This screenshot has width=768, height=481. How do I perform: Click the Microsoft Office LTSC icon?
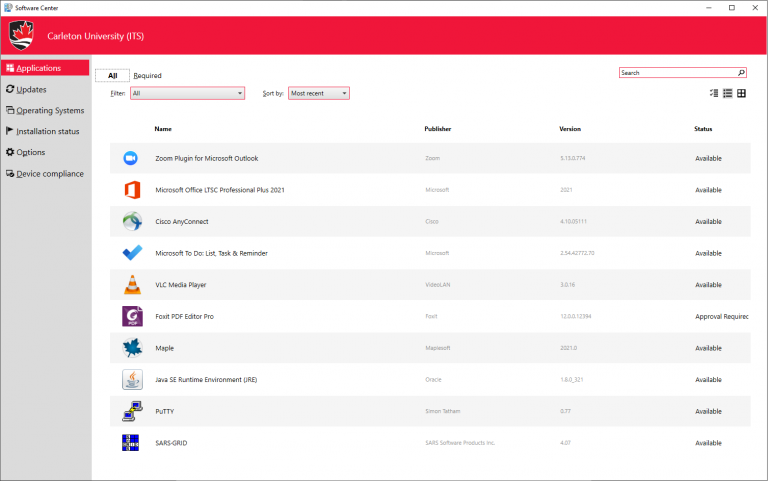132,190
